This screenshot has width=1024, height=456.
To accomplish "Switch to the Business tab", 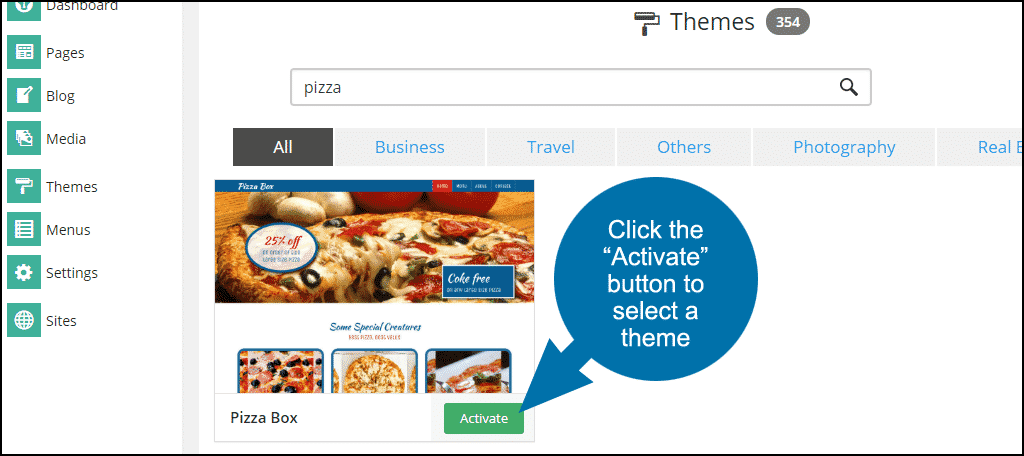I will coord(409,147).
